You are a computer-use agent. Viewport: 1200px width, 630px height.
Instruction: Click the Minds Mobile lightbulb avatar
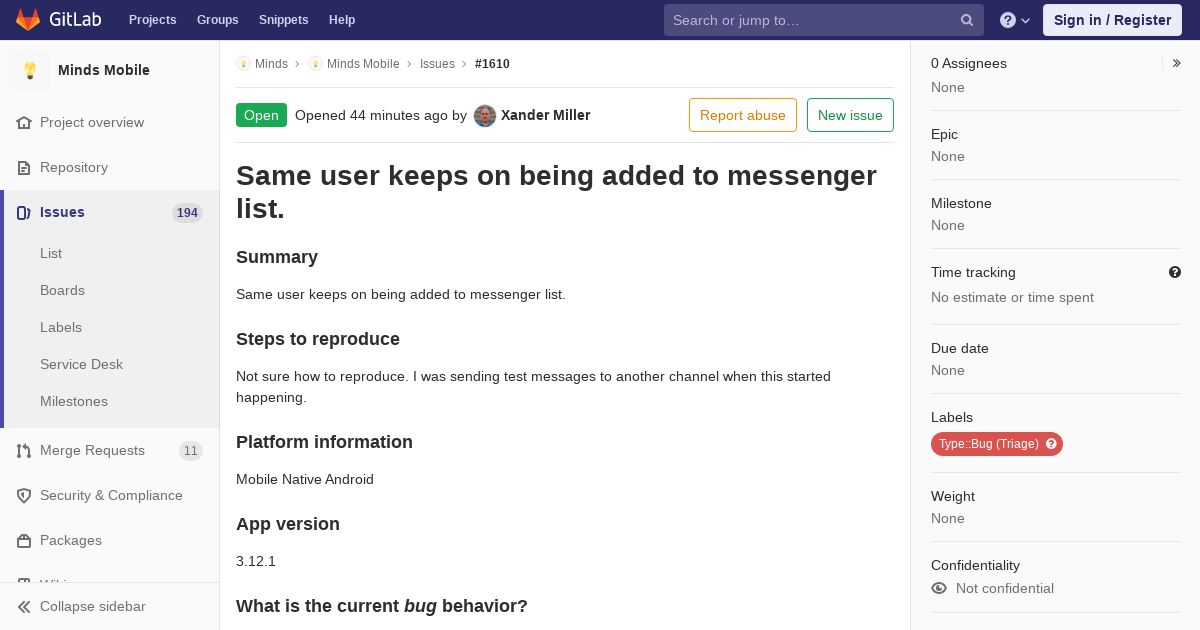point(30,70)
